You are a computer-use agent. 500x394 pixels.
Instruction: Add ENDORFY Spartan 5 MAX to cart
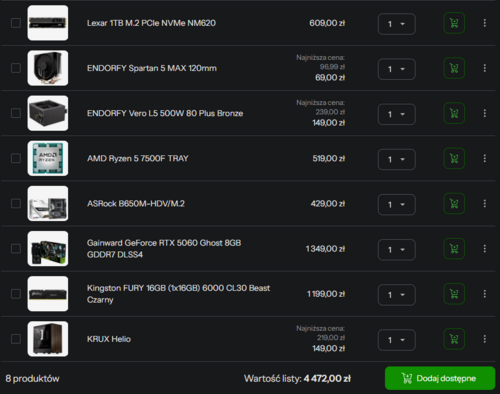pos(454,68)
